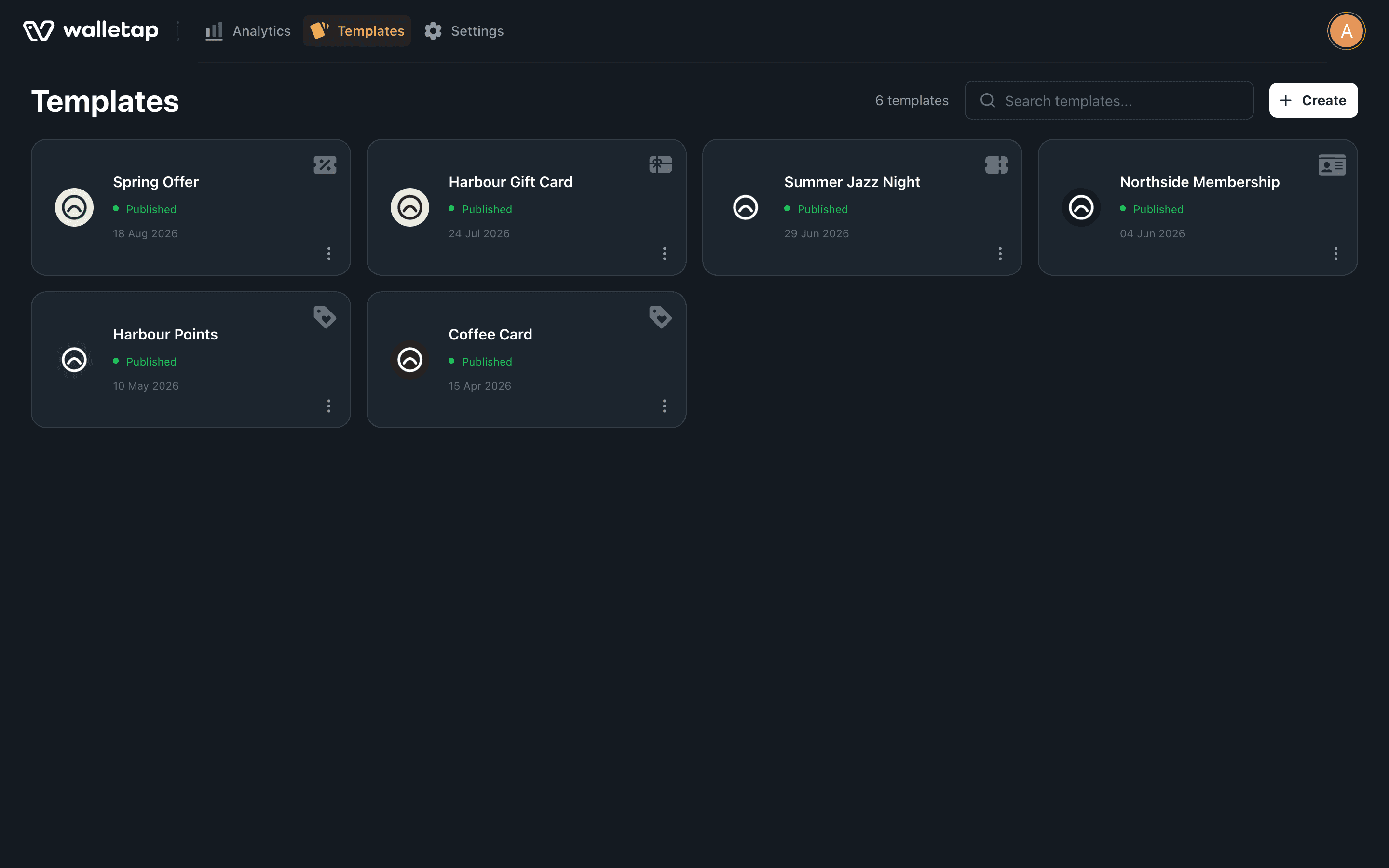Click the Spring Offer coupon type icon
The width and height of the screenshot is (1389, 868).
click(325, 165)
